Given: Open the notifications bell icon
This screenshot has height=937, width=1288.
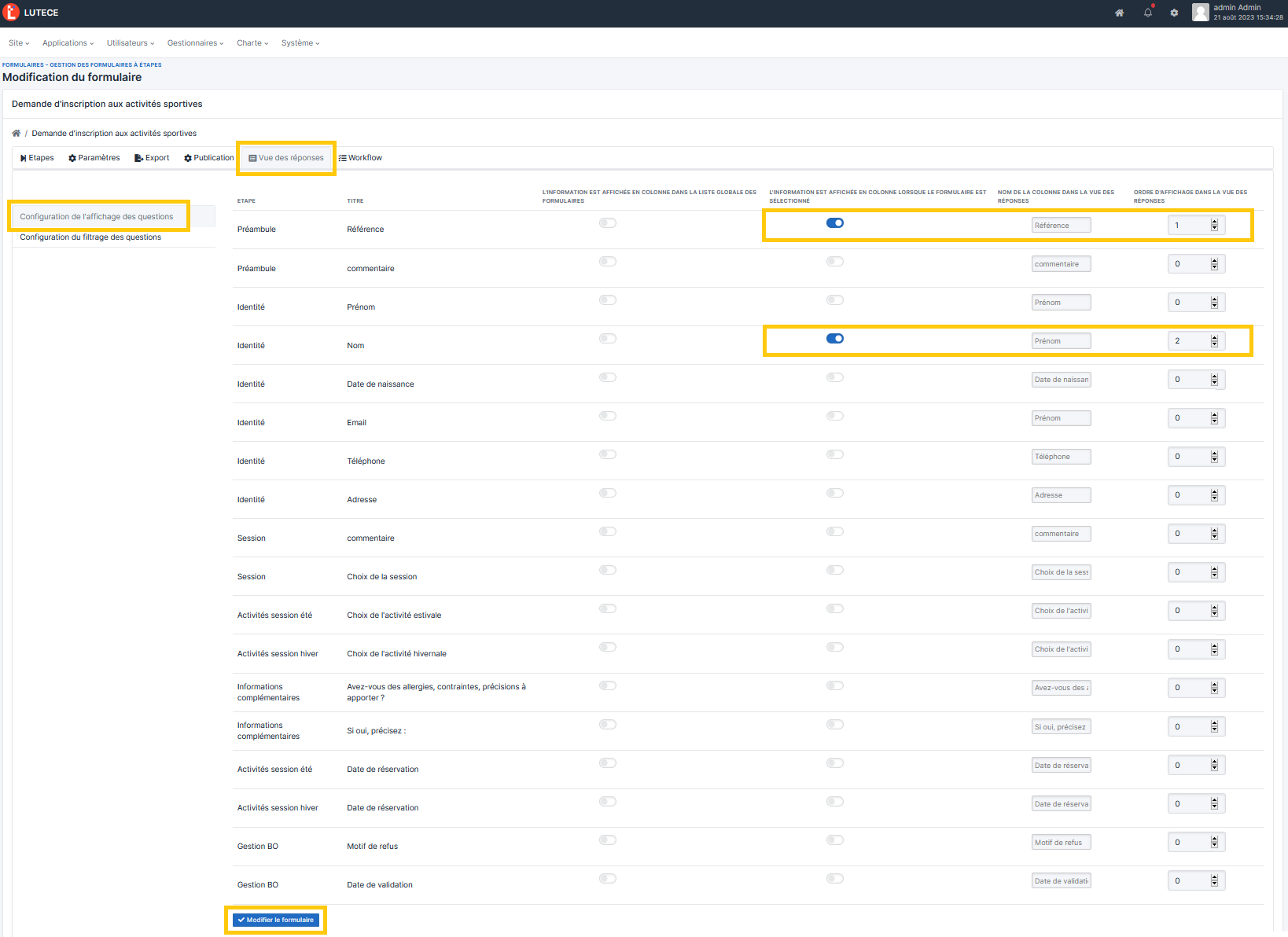Looking at the screenshot, I should click(1147, 13).
